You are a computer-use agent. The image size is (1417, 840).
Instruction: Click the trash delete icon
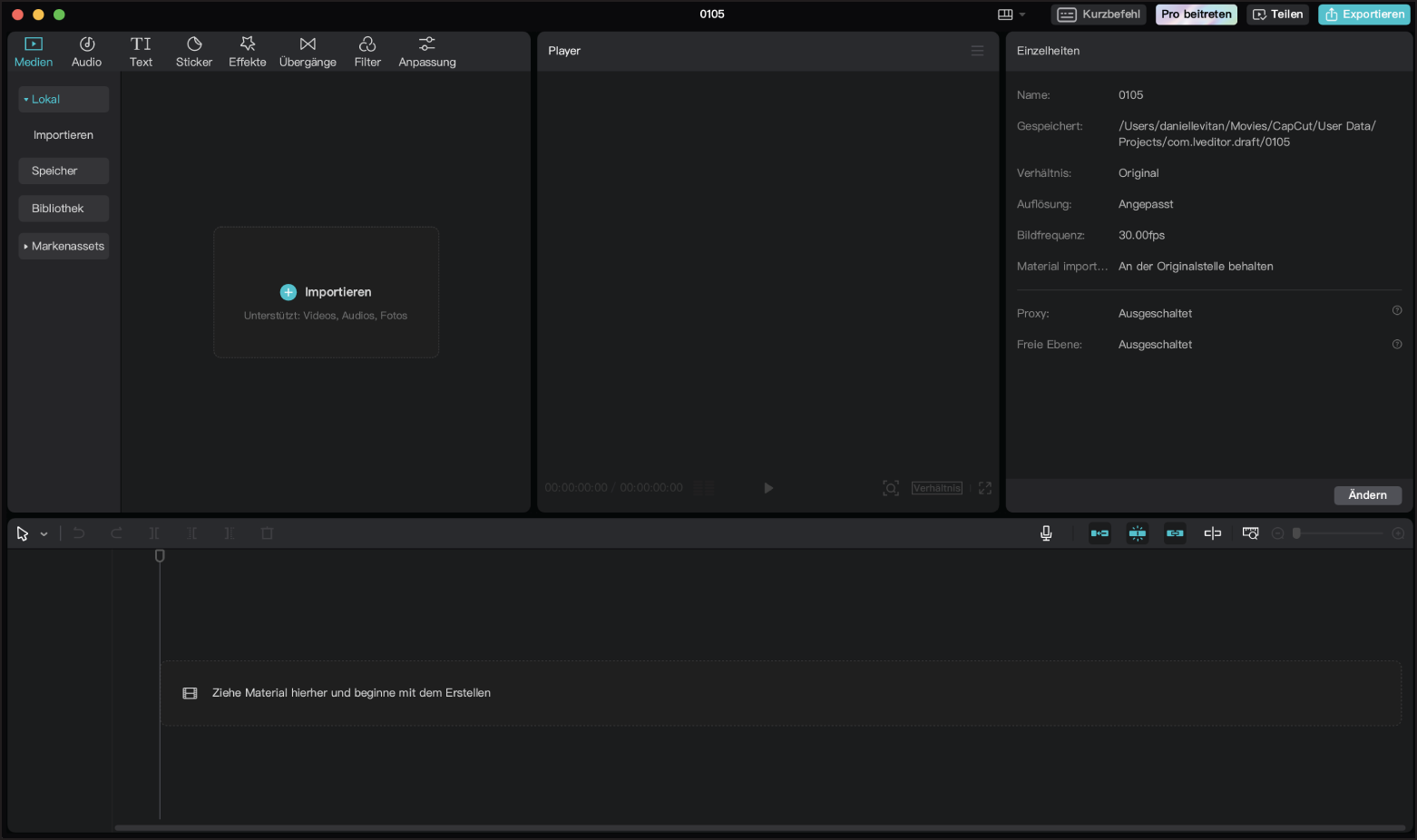pyautogui.click(x=268, y=533)
